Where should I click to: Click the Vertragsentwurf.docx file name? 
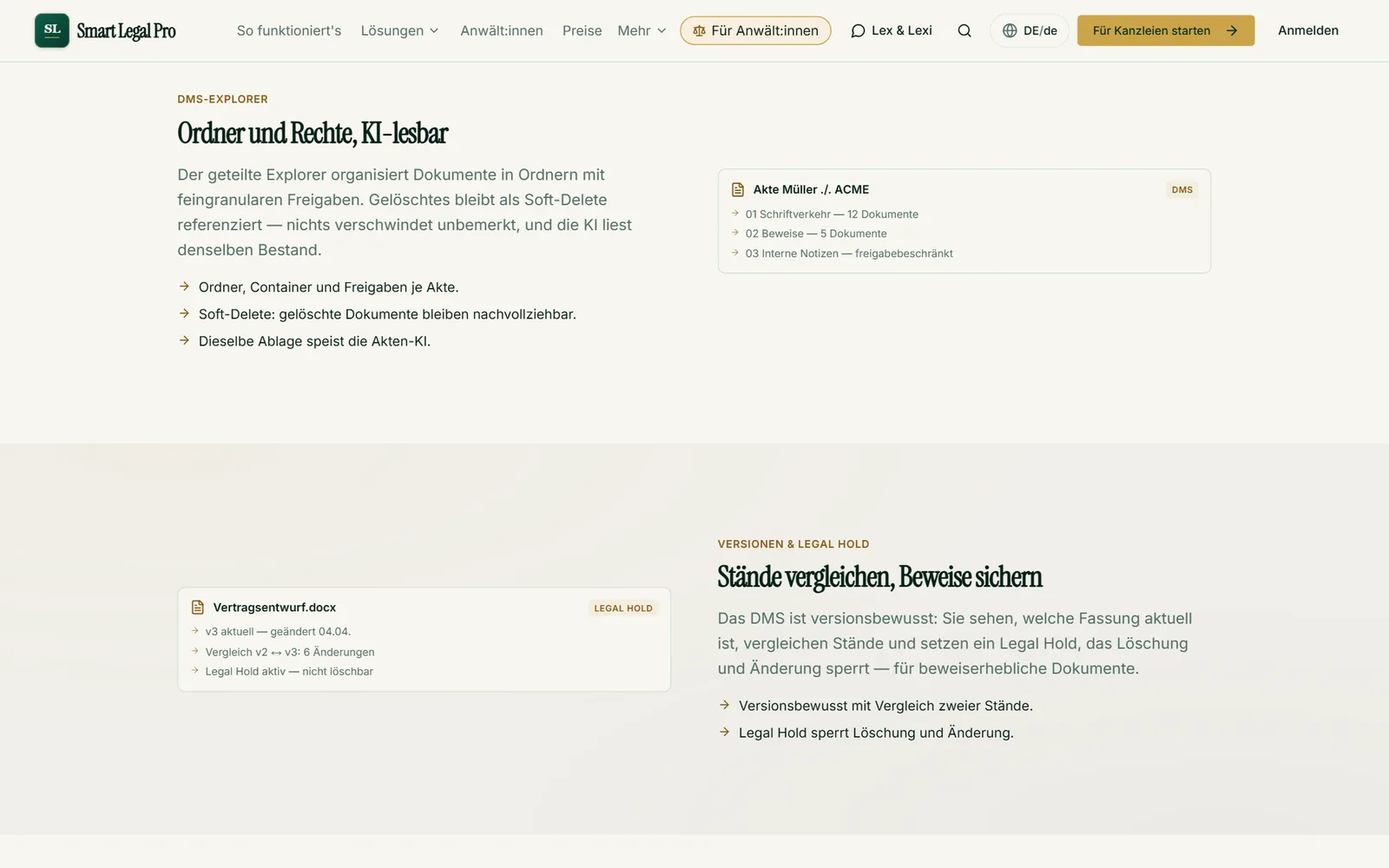[274, 608]
